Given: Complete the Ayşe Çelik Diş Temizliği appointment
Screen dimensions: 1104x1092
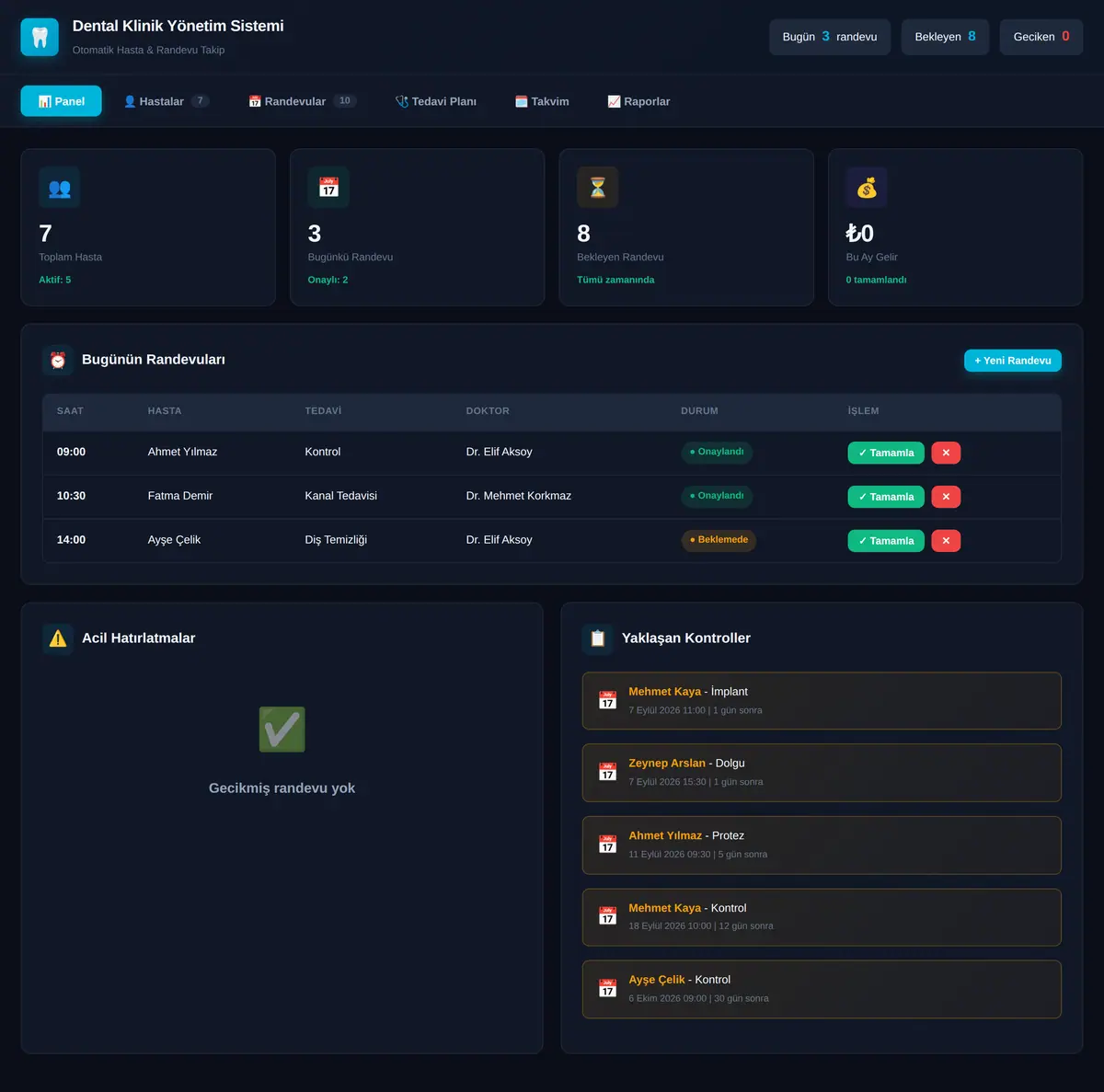Looking at the screenshot, I should pyautogui.click(x=886, y=541).
